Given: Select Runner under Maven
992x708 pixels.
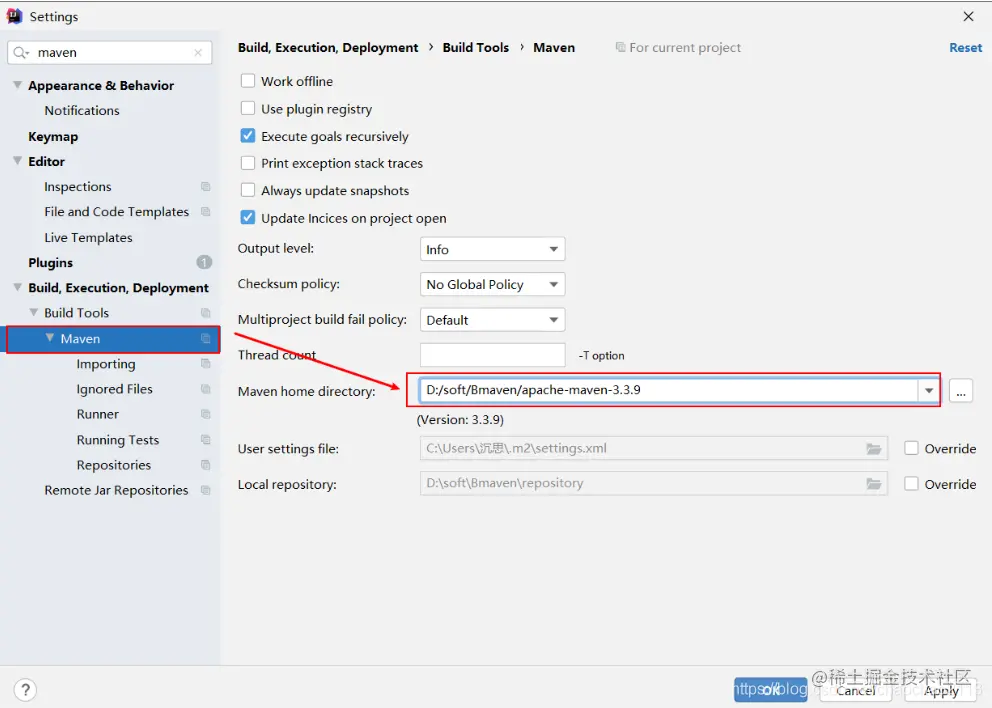Looking at the screenshot, I should tap(97, 414).
